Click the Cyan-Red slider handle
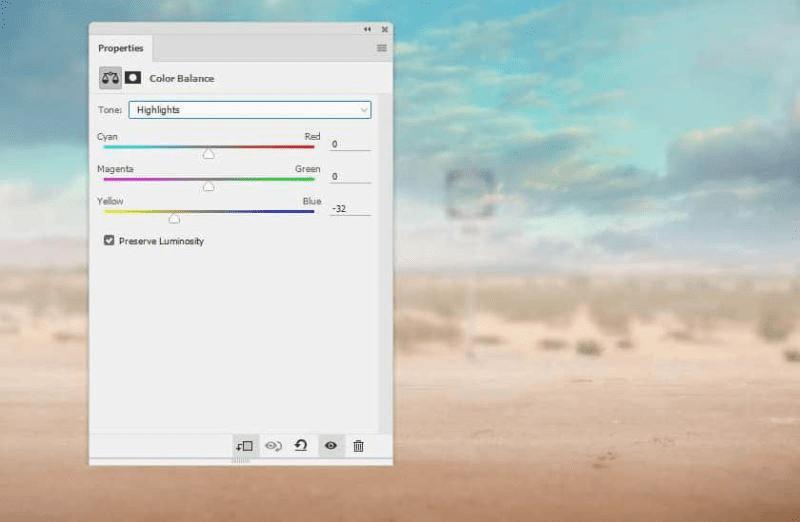 click(x=208, y=154)
